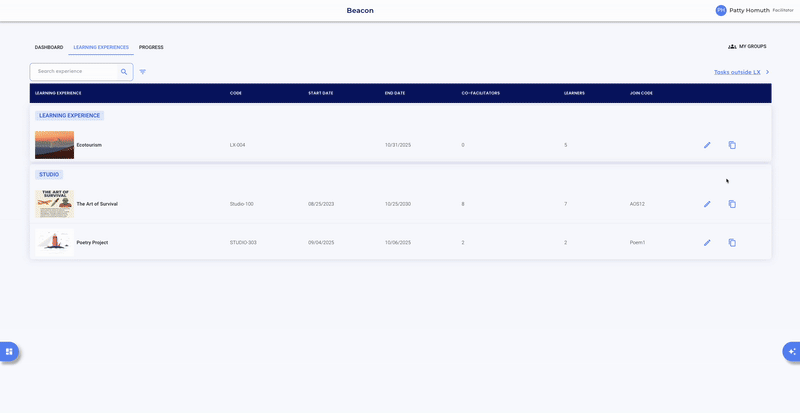The width and height of the screenshot is (800, 413).
Task: Open the Poetry Project thumbnail
Action: pyautogui.click(x=54, y=243)
